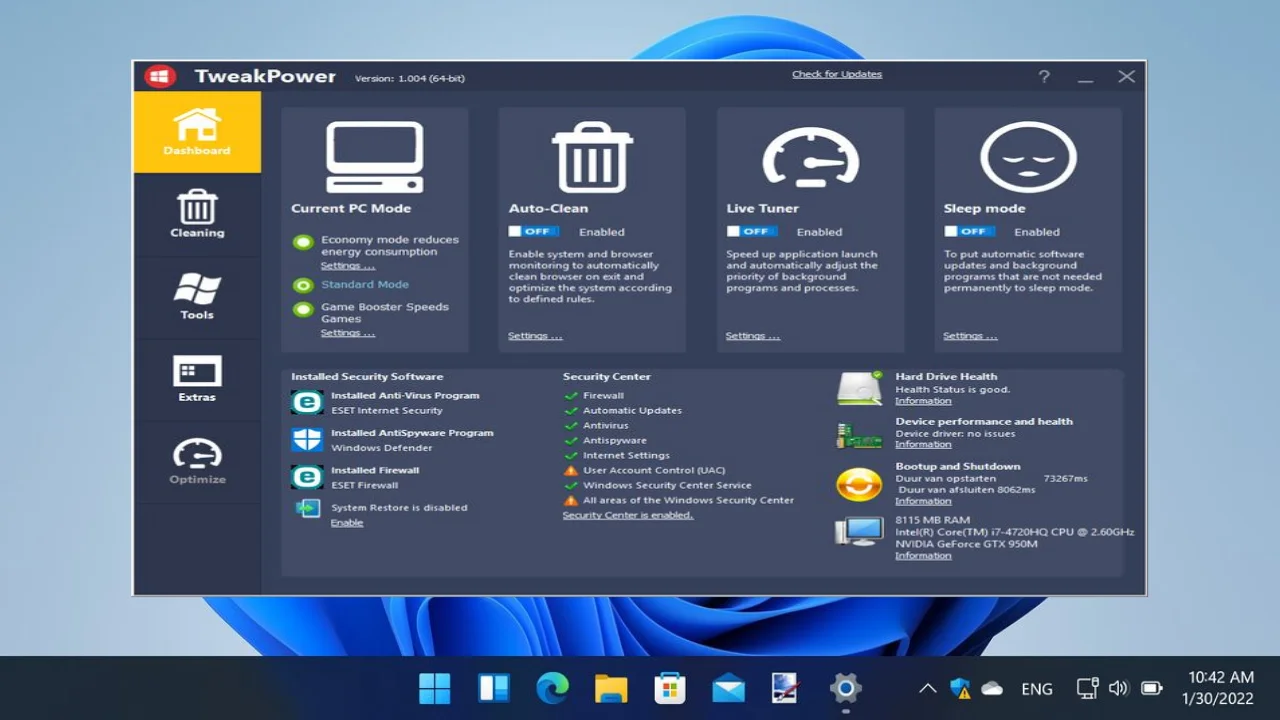Screen dimensions: 1280x720
Task: Go to the Optimize sidebar section
Action: coord(197,461)
